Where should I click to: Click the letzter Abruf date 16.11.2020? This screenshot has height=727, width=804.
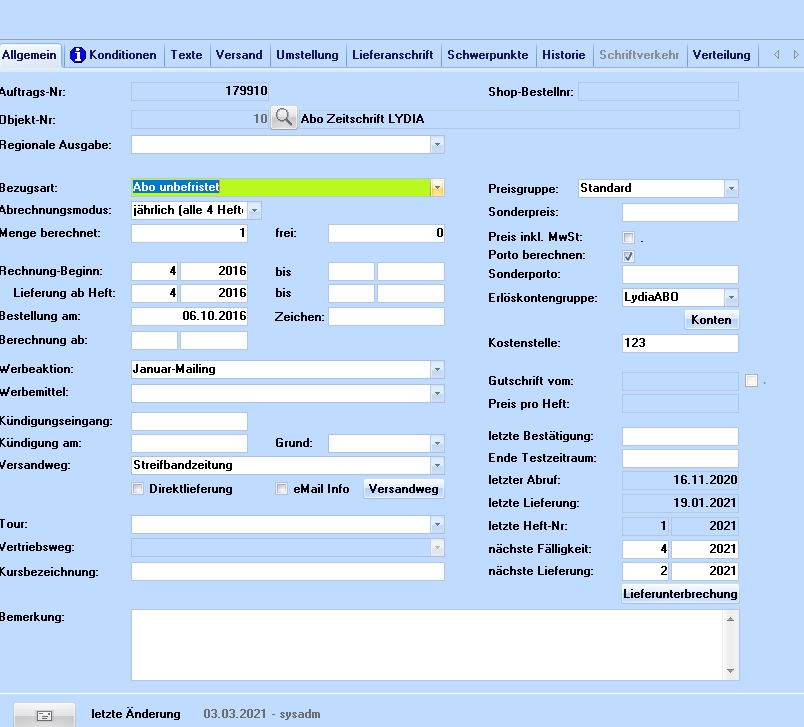(x=705, y=480)
